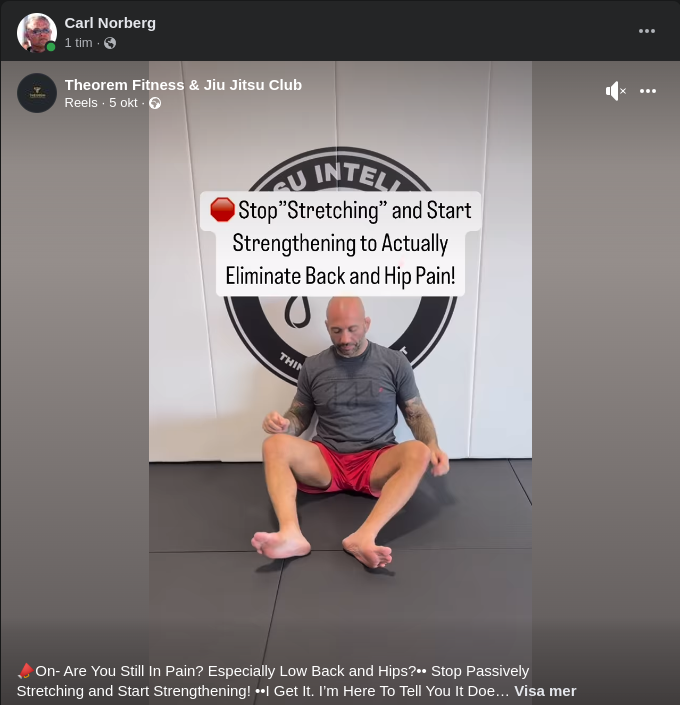Viewport: 680px width, 705px height.
Task: Open the Theorem Fitness club logo avatar
Action: [x=37, y=93]
